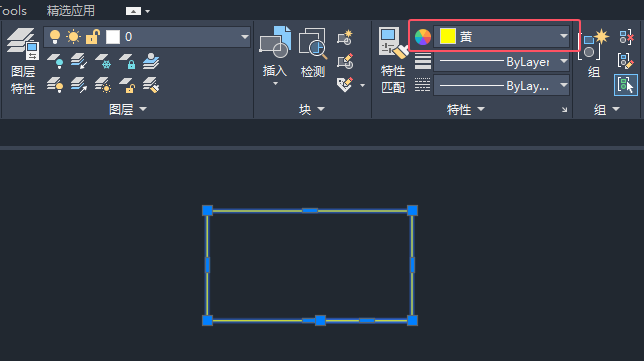The height and width of the screenshot is (361, 644).
Task: Click the rectangle's upper-right corner grip
Action: [412, 211]
